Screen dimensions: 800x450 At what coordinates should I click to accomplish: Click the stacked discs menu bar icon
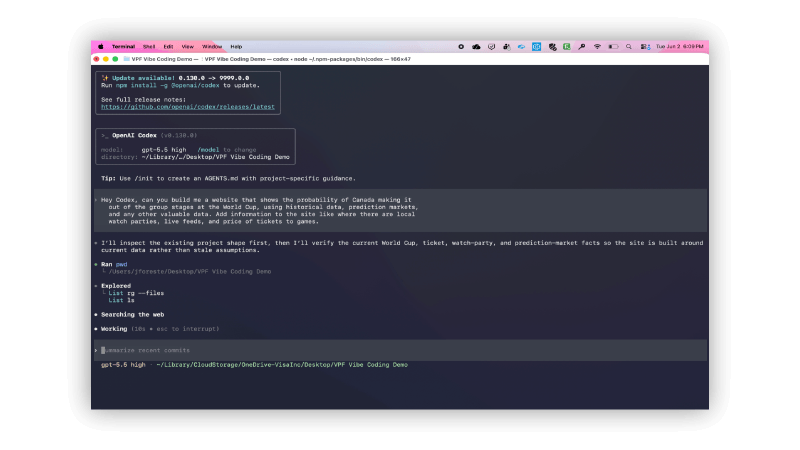552,46
